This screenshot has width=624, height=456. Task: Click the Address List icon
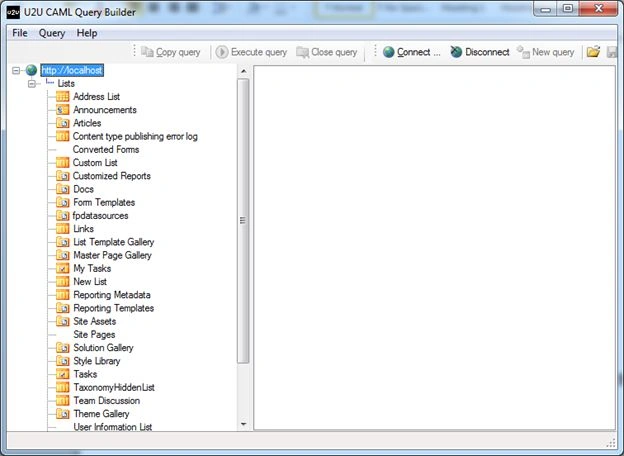click(x=62, y=97)
